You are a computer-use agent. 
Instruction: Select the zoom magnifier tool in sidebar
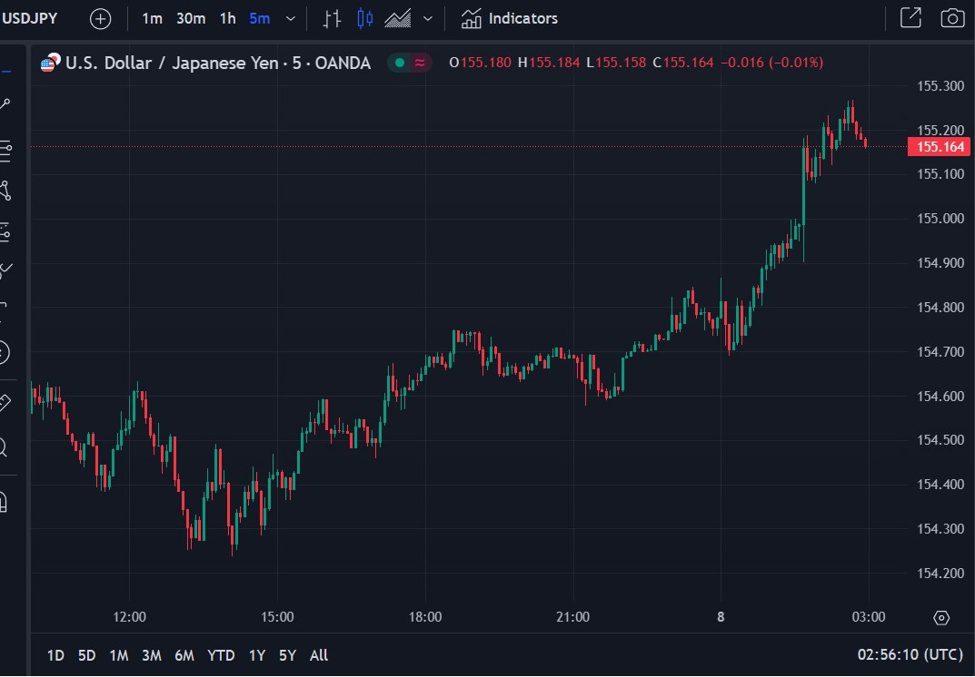pos(4,446)
